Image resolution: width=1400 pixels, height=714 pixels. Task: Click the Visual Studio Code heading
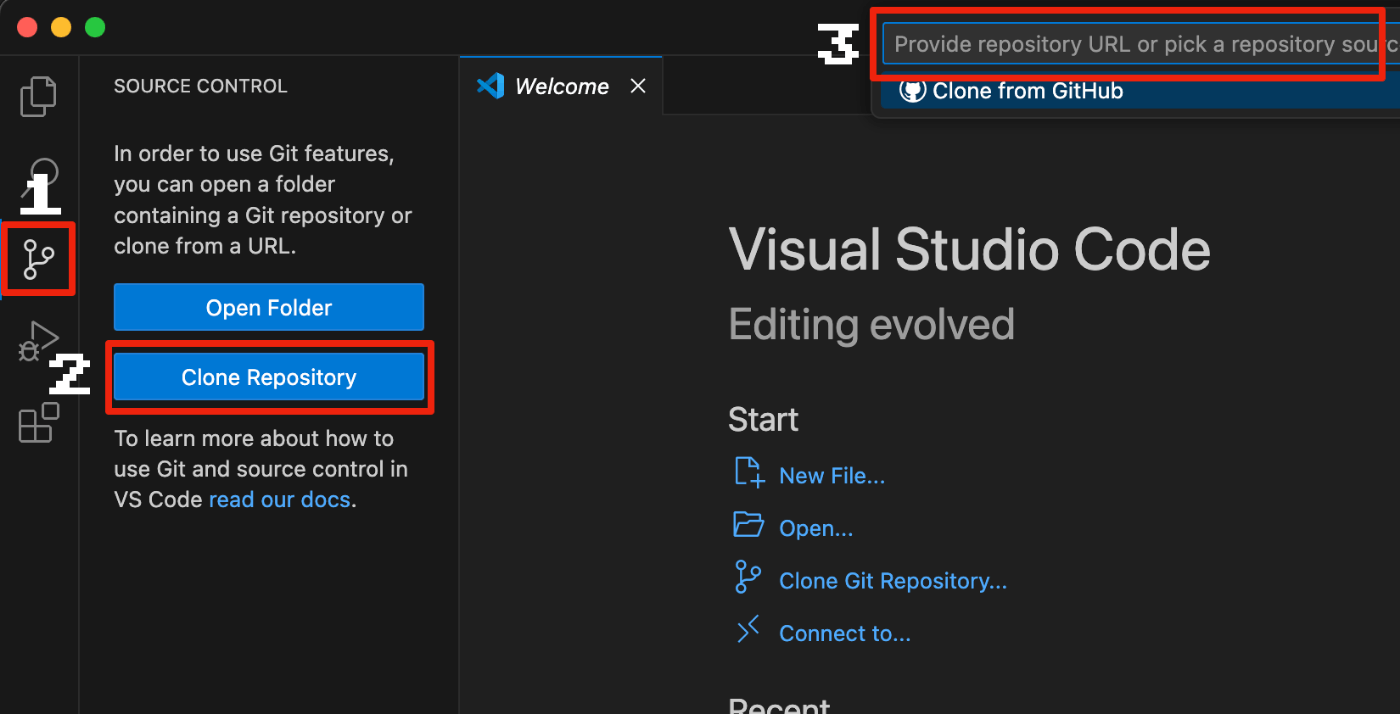(970, 250)
